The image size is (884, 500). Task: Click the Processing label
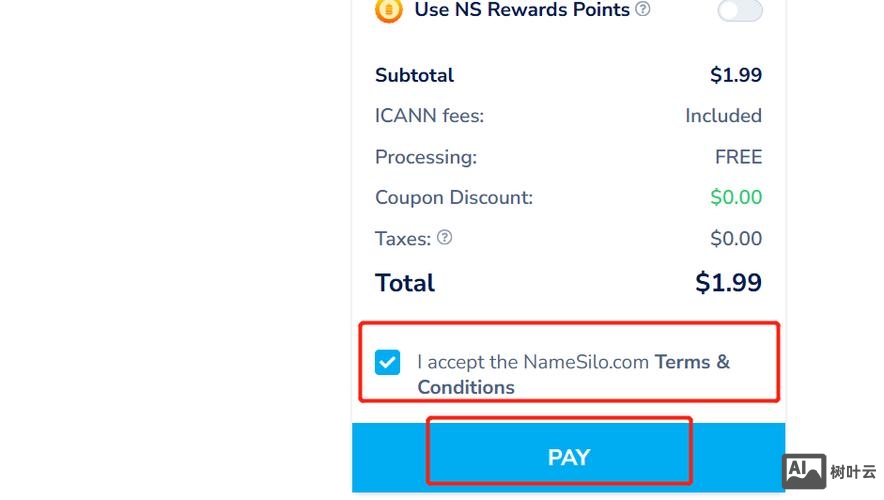coord(426,157)
